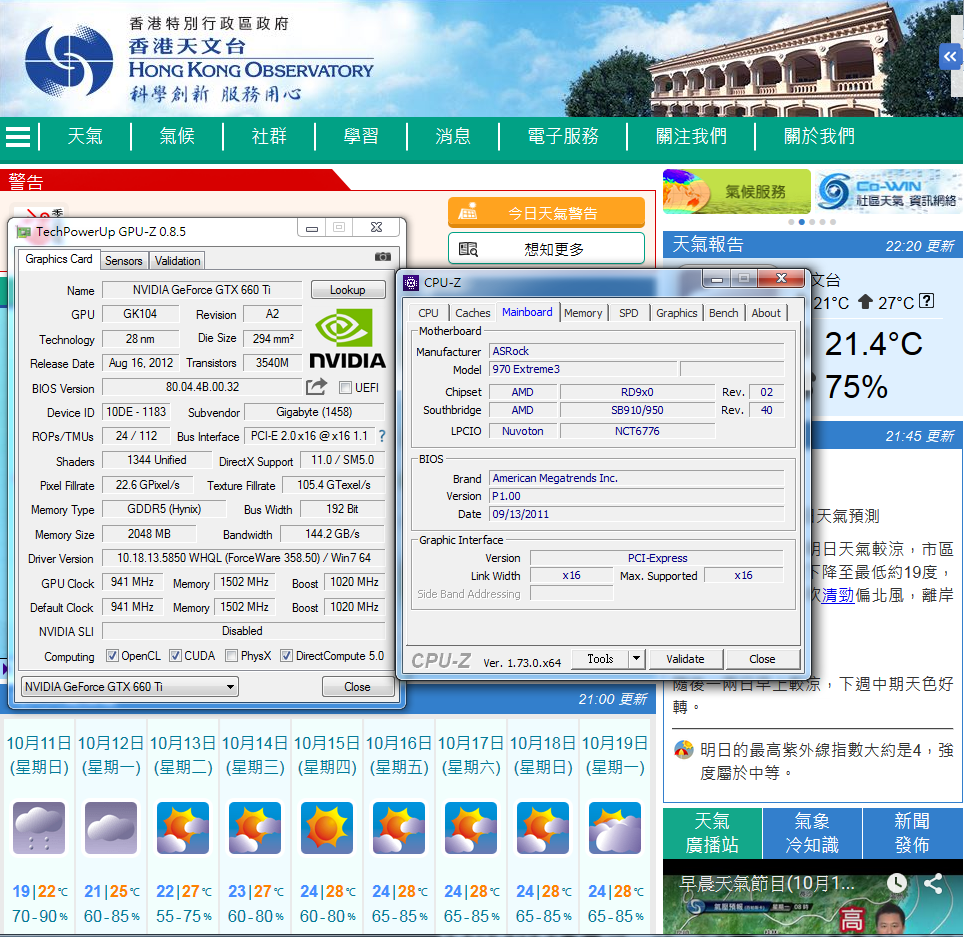Click the 今日天氣警告 orange button

coord(546,213)
